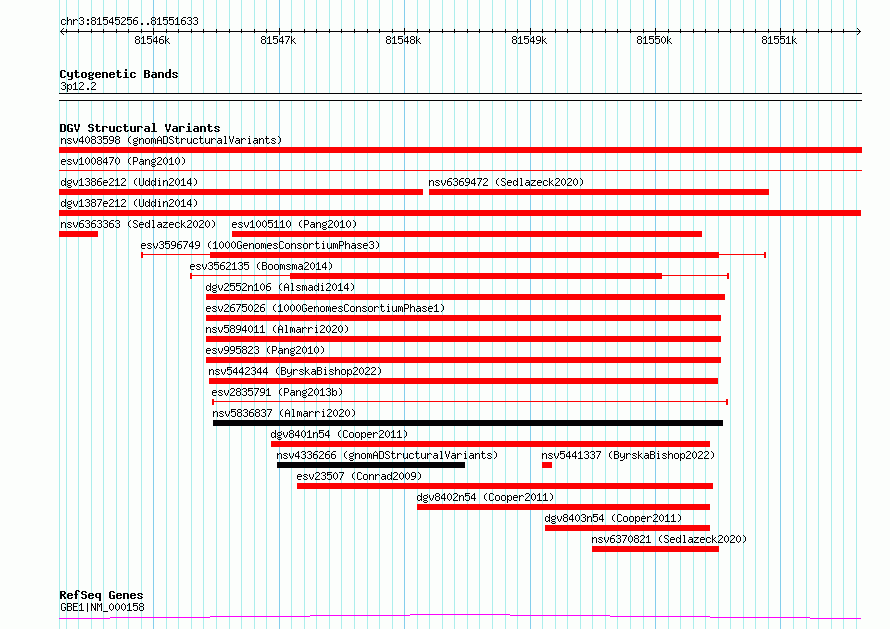
Task: Click the Cytogenetic Bands track title
Action: tap(119, 74)
